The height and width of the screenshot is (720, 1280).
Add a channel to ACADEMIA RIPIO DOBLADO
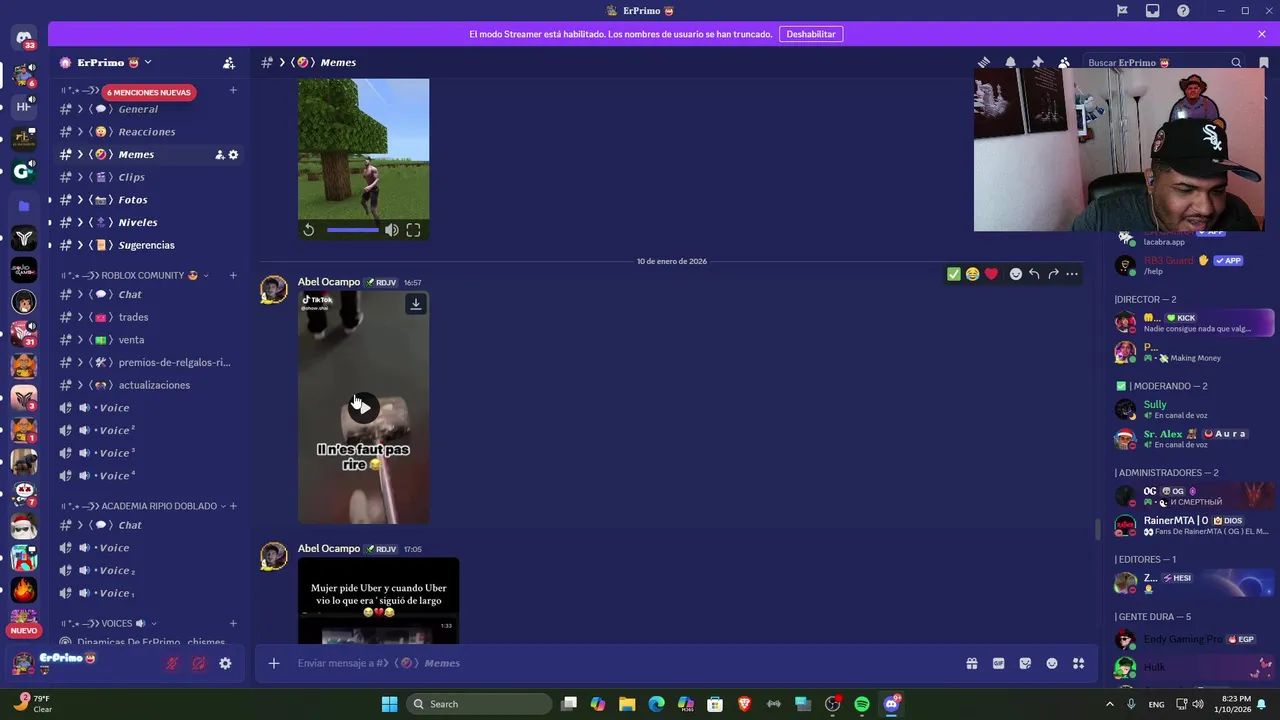(233, 506)
